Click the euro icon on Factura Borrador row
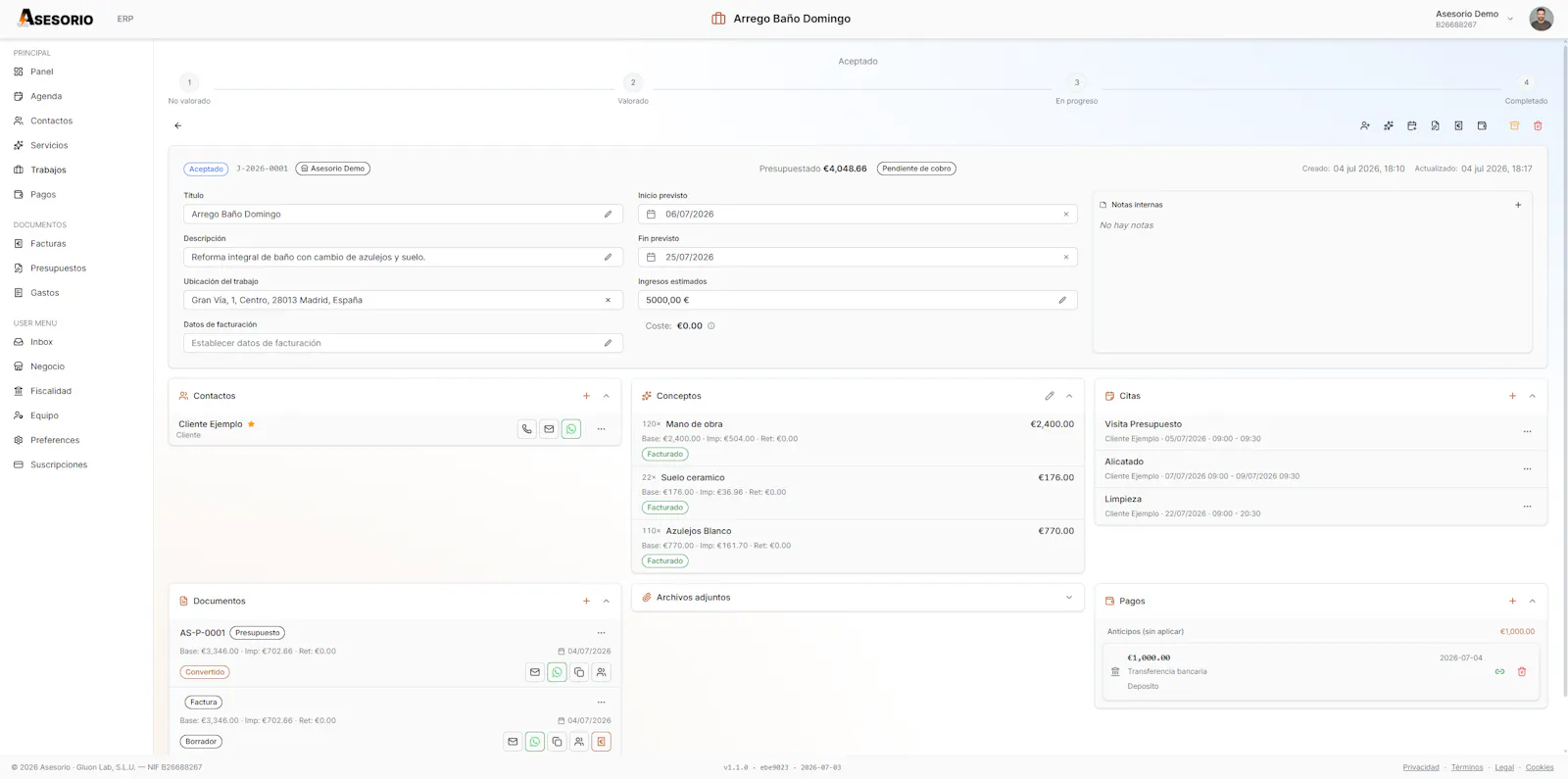 602,742
